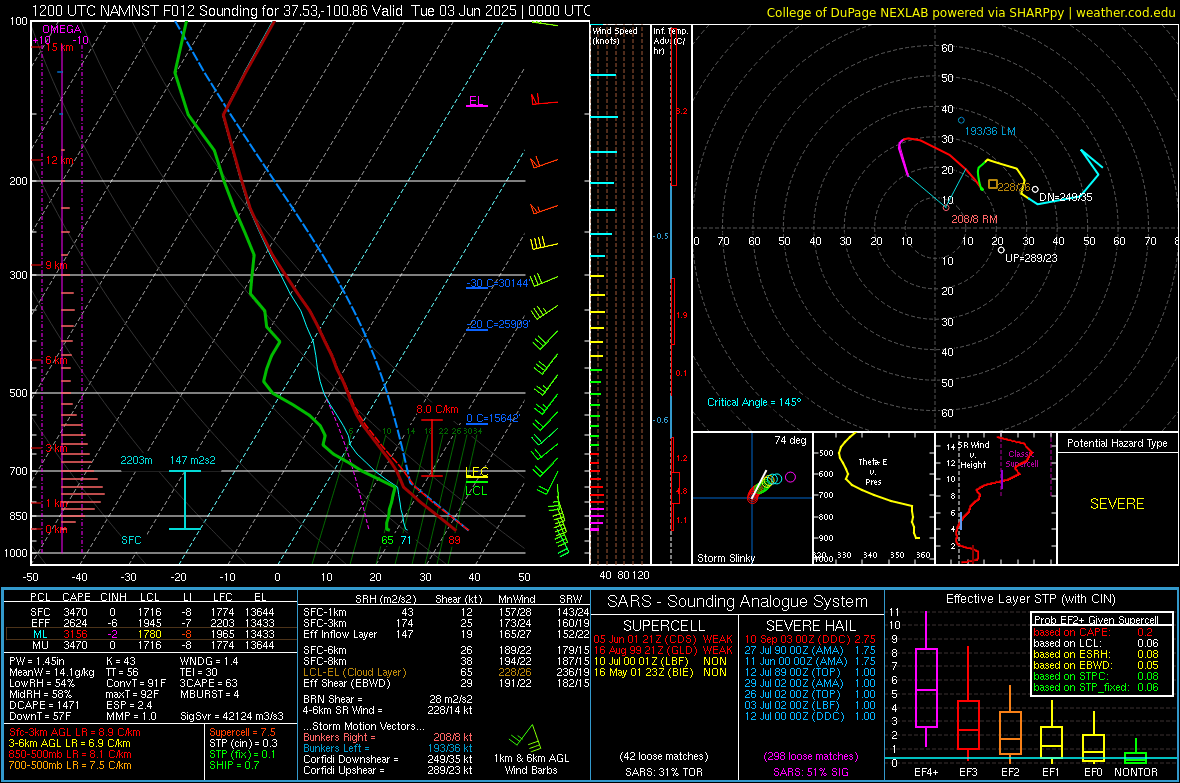Click the '193/36 LM' hodograph label
This screenshot has height=783, width=1180.
pyautogui.click(x=990, y=131)
